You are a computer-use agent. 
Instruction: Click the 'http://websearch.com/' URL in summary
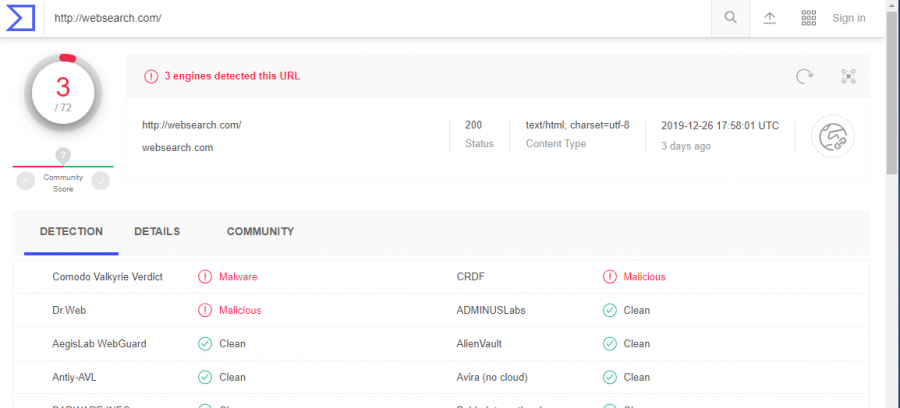[192, 125]
